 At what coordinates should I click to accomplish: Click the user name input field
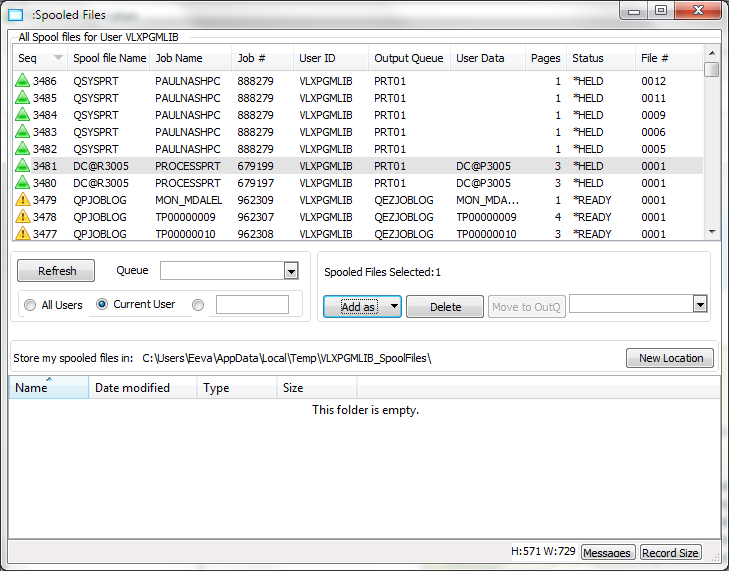coord(252,305)
